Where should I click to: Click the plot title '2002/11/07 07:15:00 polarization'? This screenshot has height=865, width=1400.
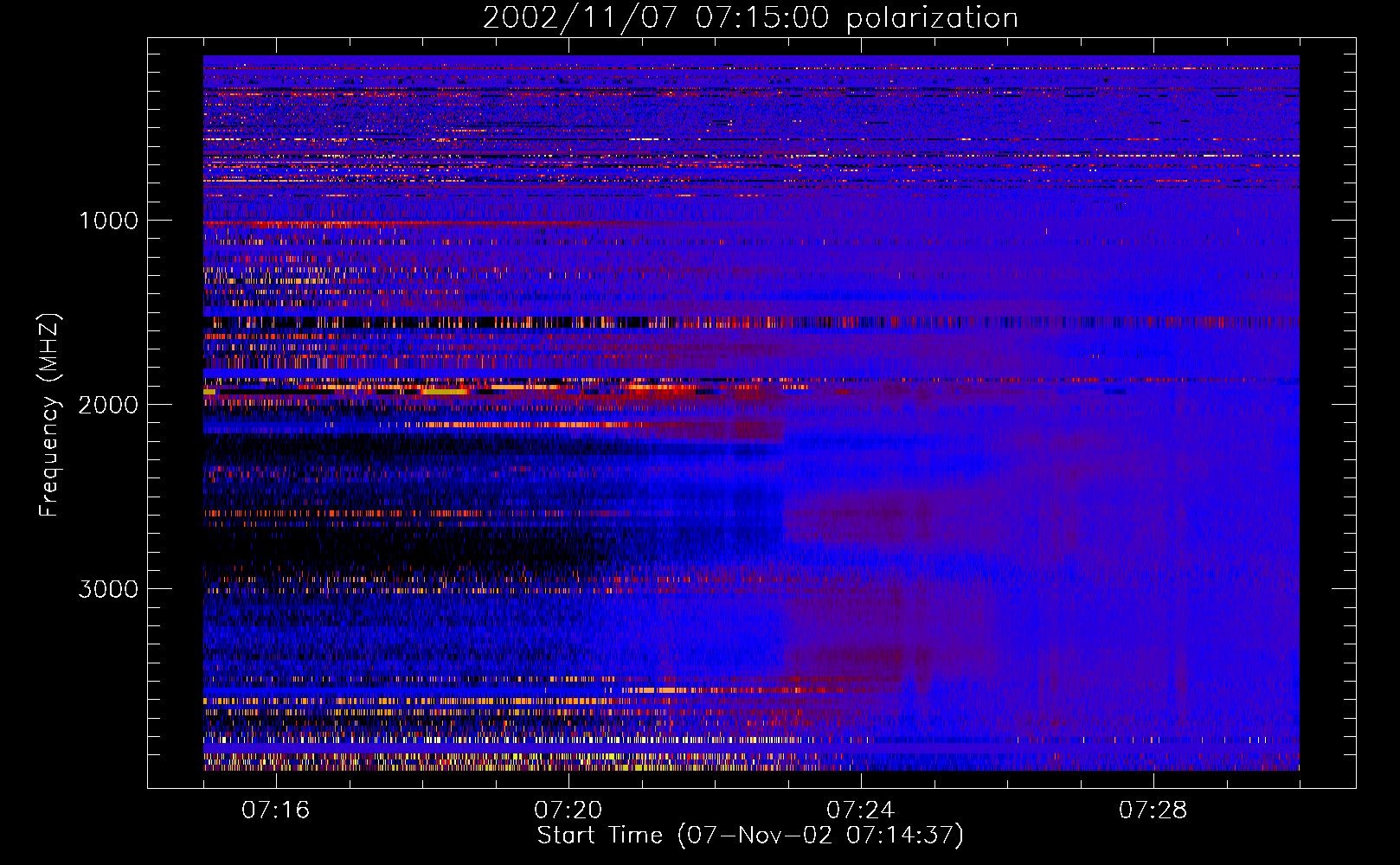coord(750,18)
